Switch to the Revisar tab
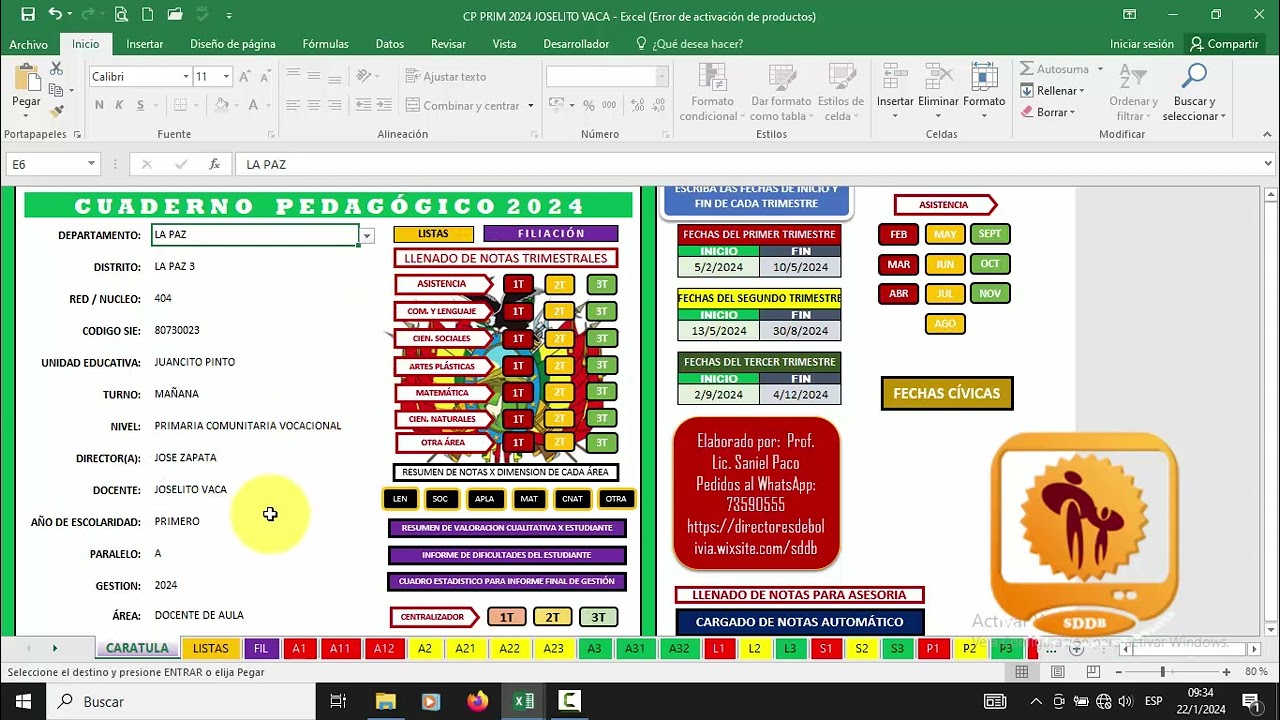This screenshot has height=720, width=1280. [448, 44]
